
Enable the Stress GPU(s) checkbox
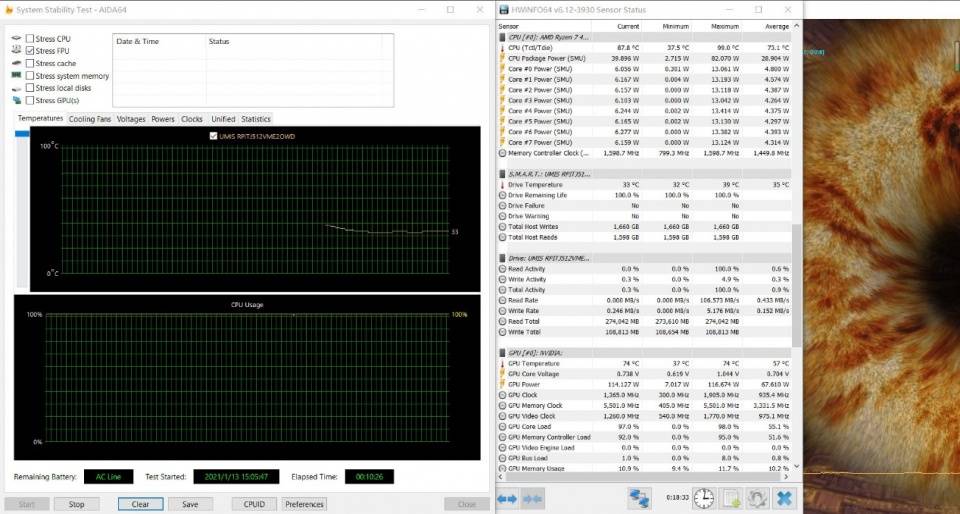click(31, 100)
